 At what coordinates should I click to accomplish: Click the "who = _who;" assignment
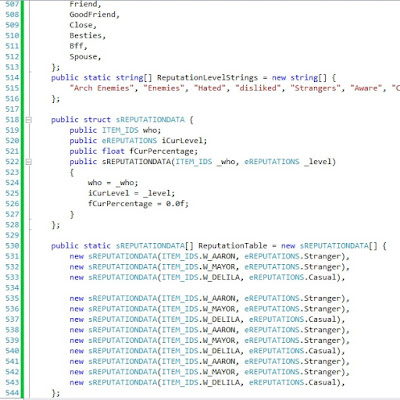point(113,183)
